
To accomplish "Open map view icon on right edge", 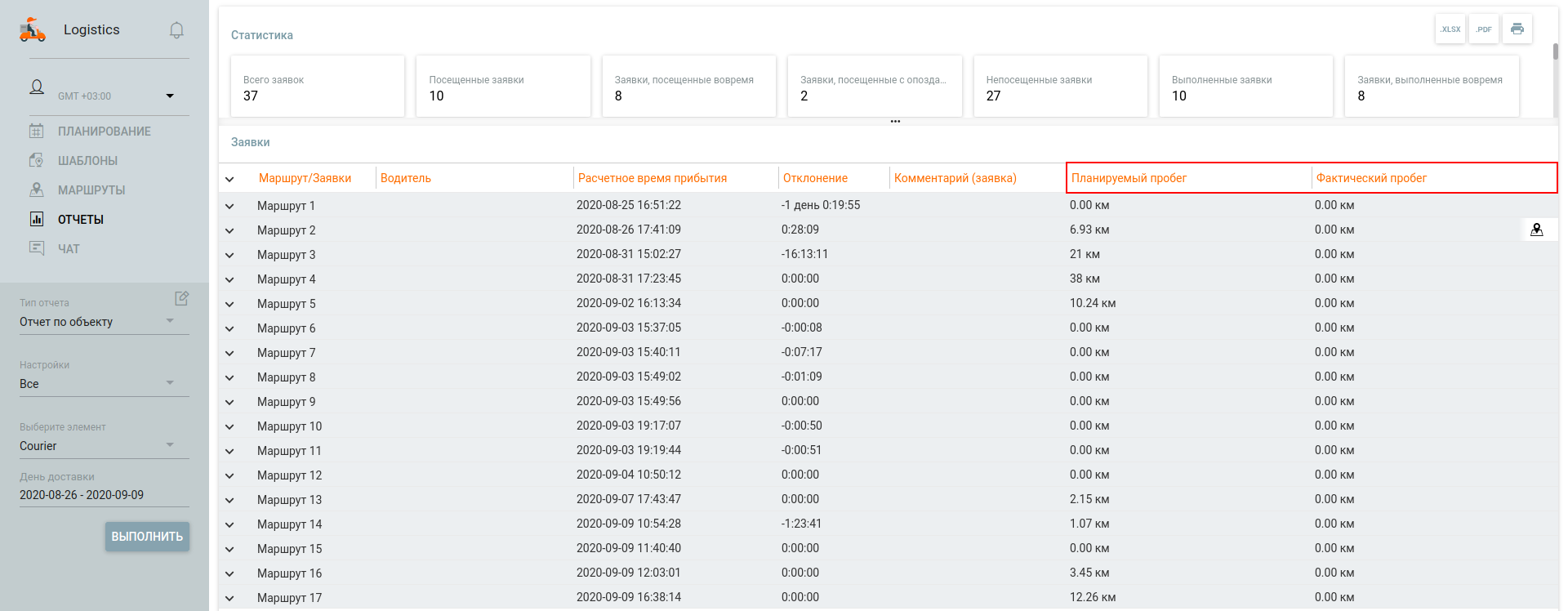I will (1537, 230).
